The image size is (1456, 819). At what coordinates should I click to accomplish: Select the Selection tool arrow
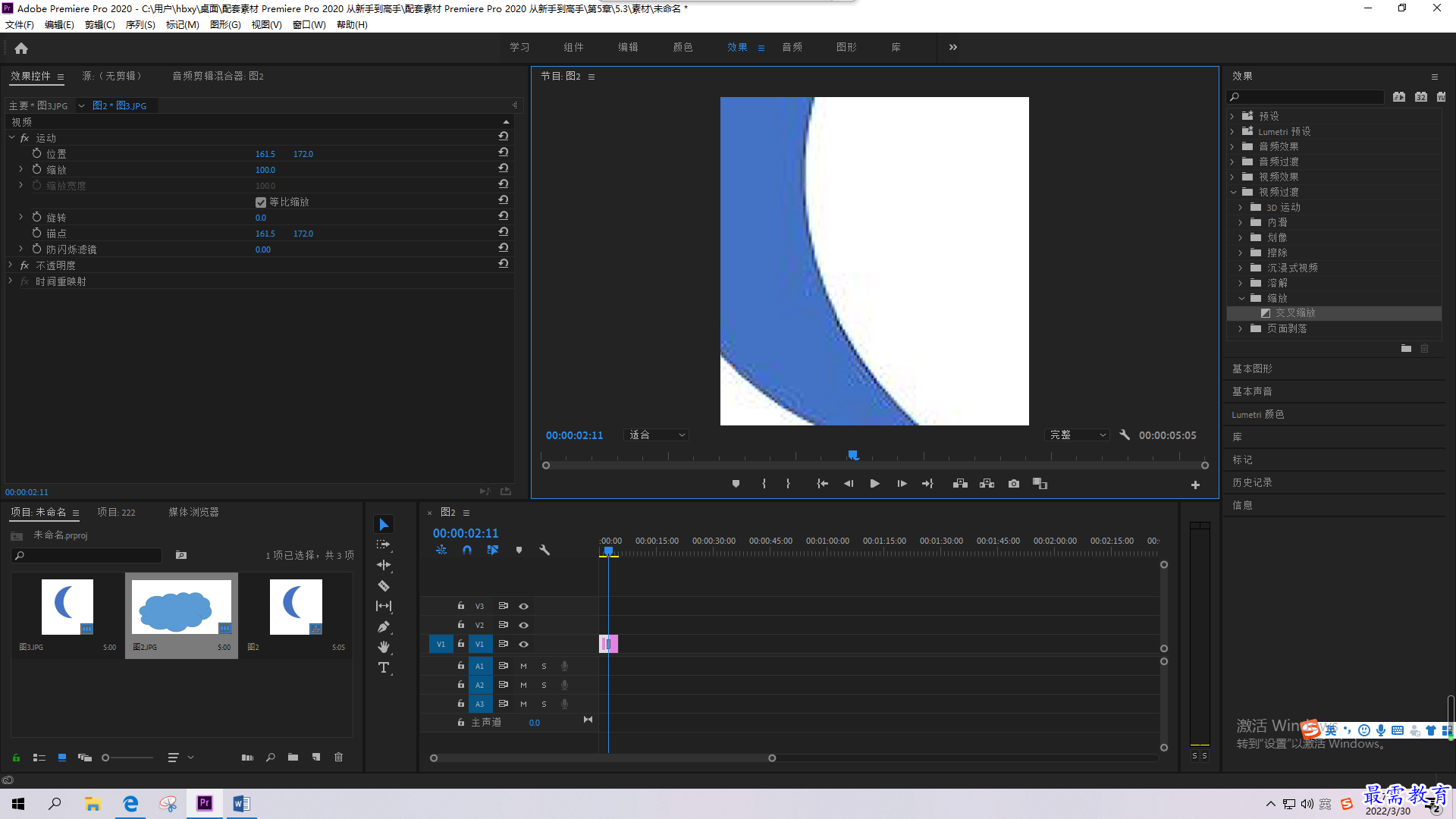point(384,524)
